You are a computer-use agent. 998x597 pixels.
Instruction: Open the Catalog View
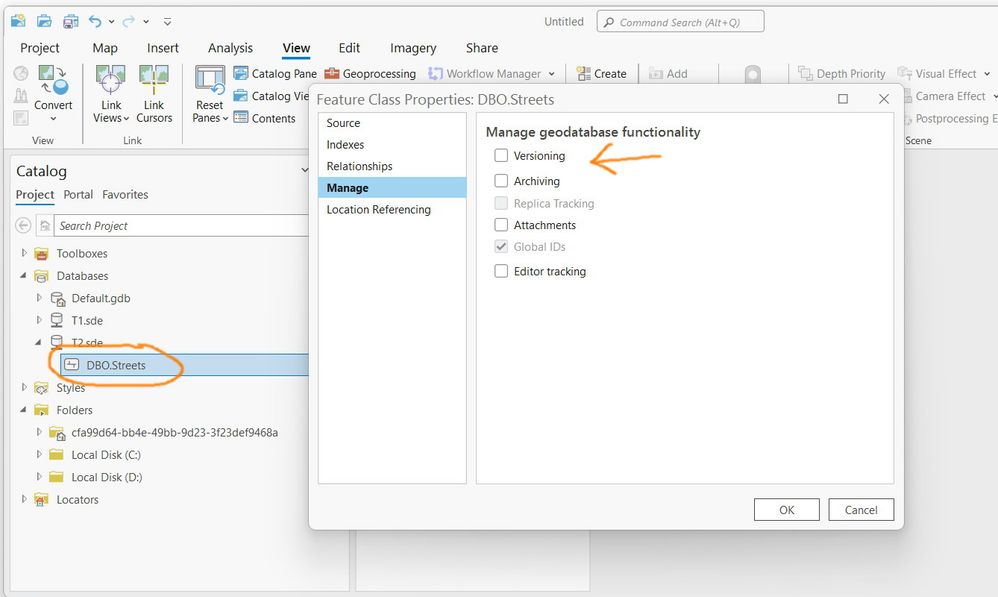(x=271, y=96)
